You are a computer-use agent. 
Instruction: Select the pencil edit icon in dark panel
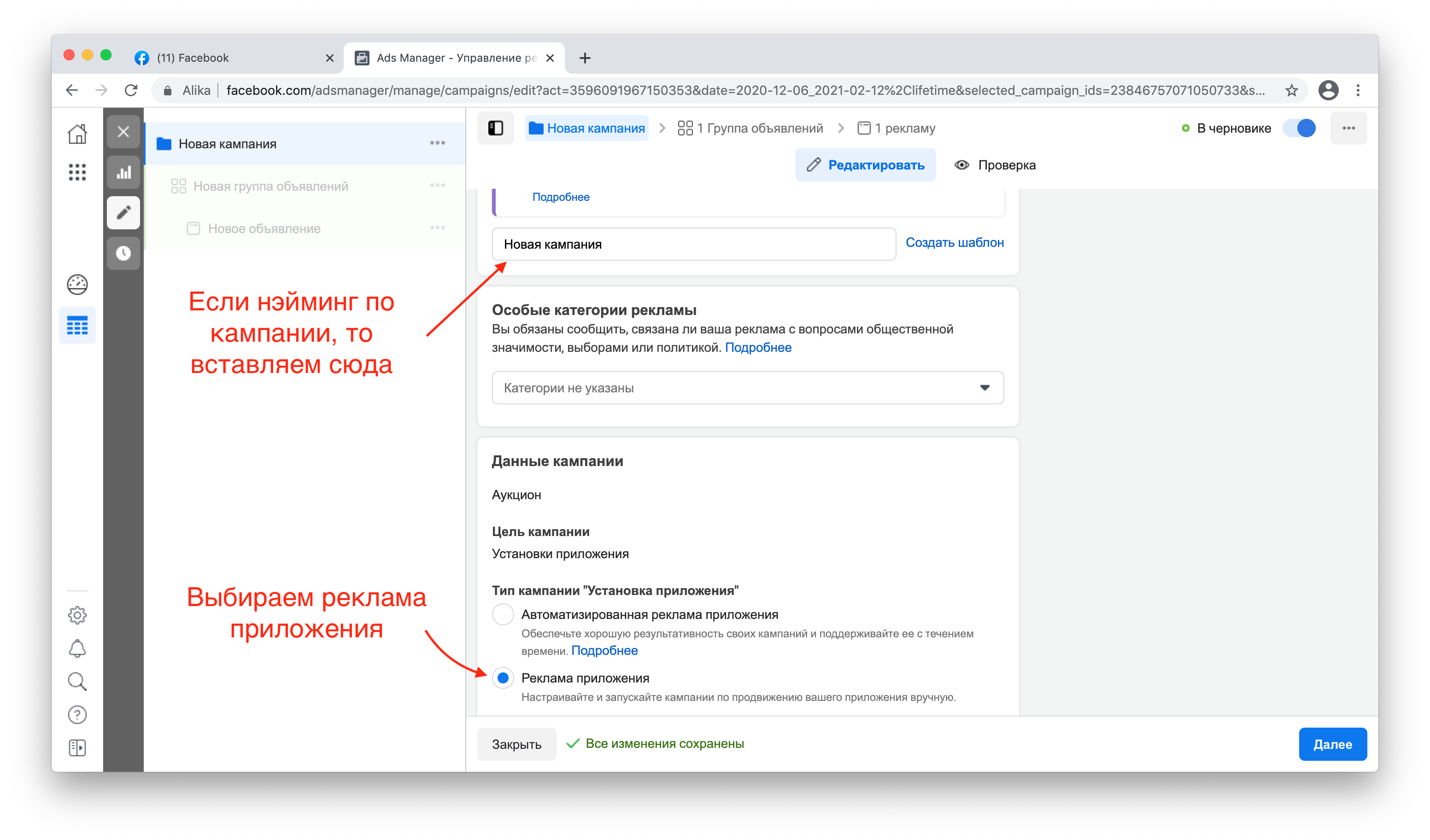(123, 213)
